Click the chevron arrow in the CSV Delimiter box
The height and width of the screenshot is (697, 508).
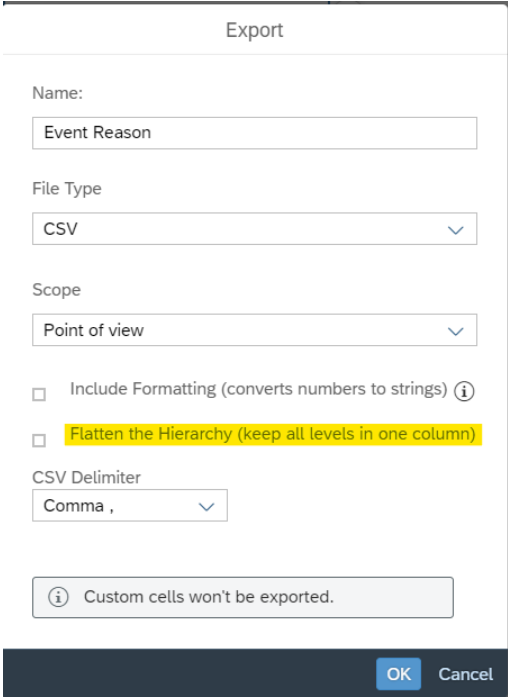pyautogui.click(x=206, y=506)
